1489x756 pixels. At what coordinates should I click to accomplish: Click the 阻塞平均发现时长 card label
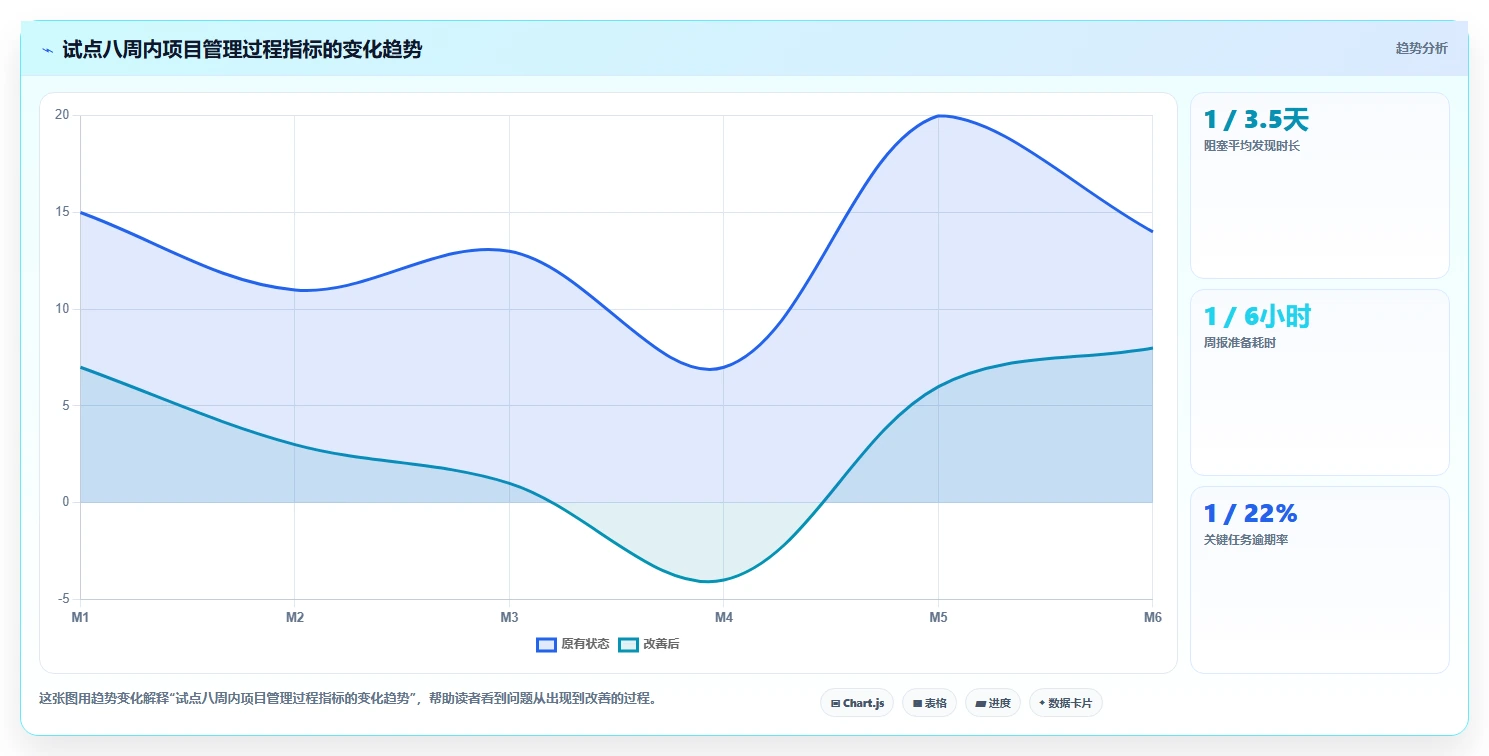(x=1252, y=146)
